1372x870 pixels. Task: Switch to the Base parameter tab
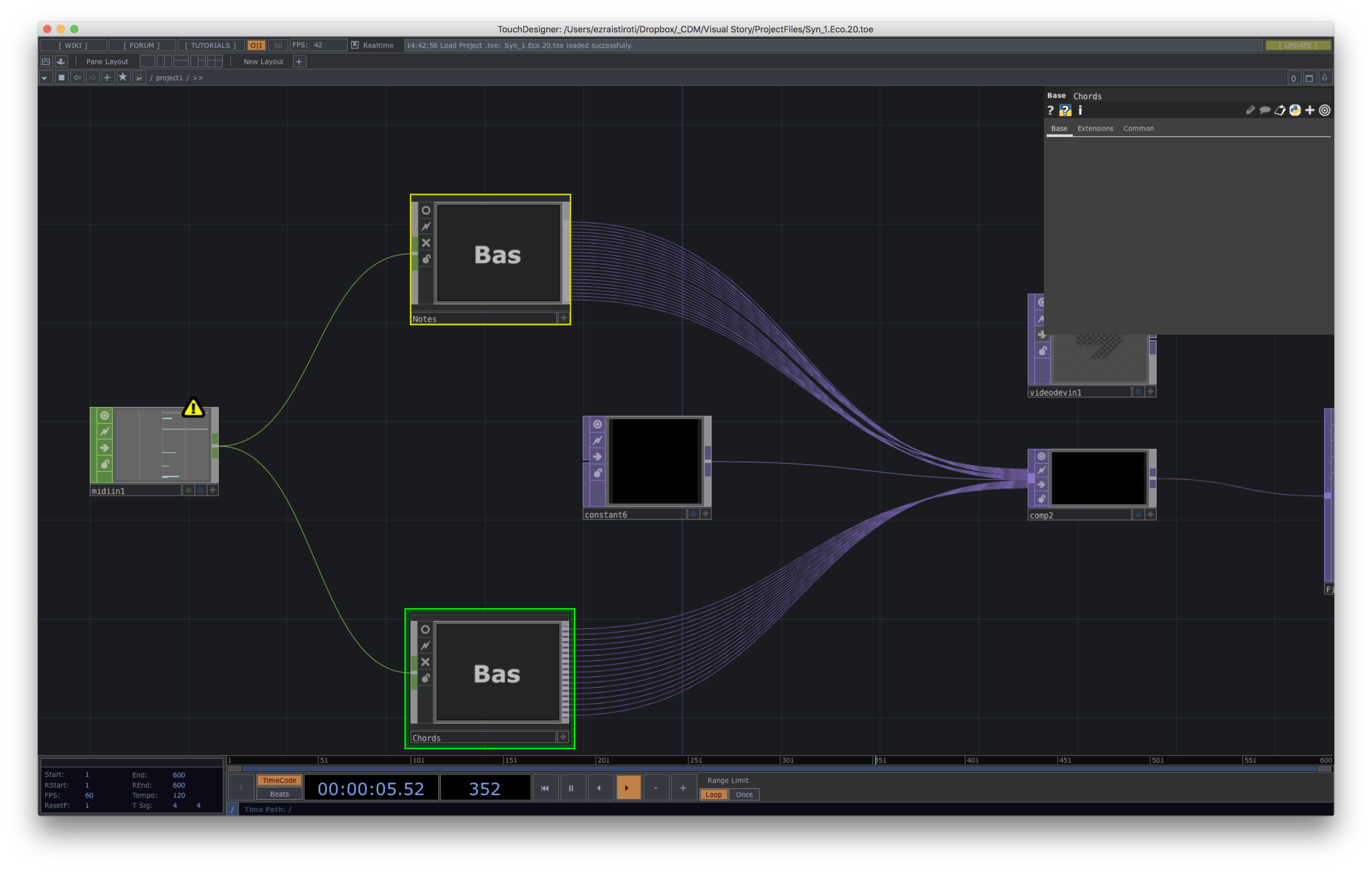pyautogui.click(x=1059, y=129)
